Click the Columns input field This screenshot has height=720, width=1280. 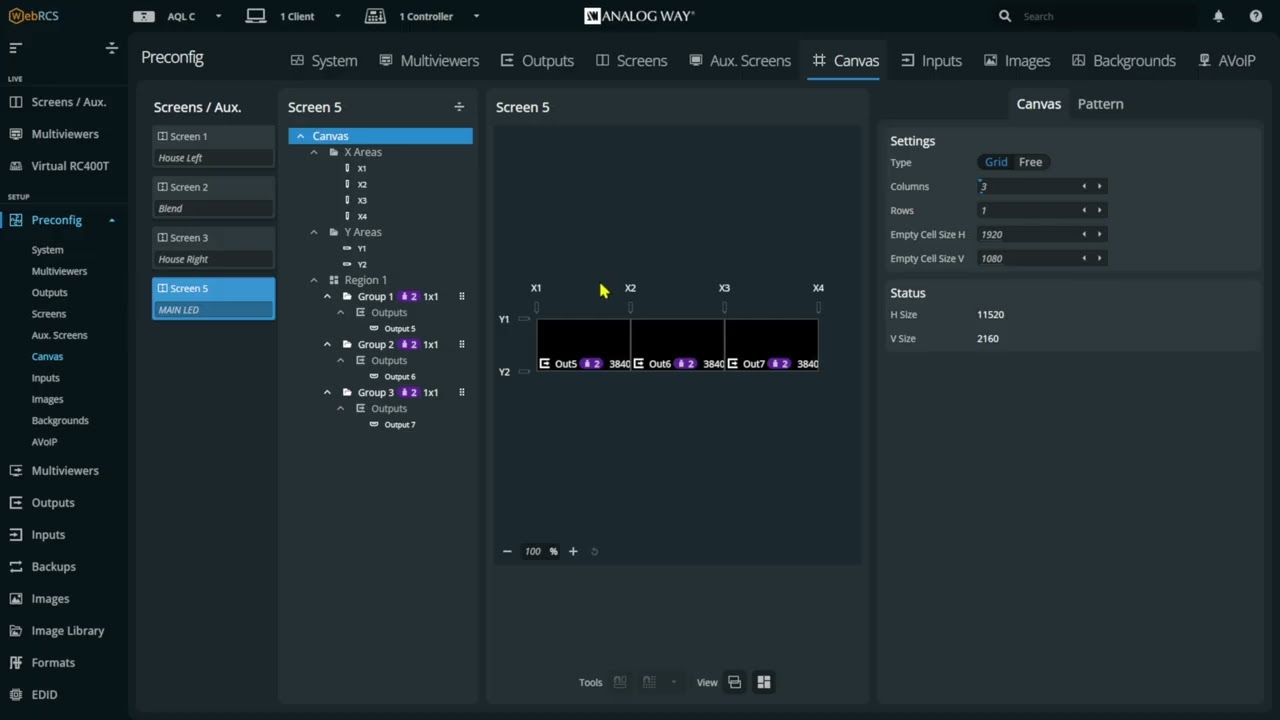(x=1027, y=186)
